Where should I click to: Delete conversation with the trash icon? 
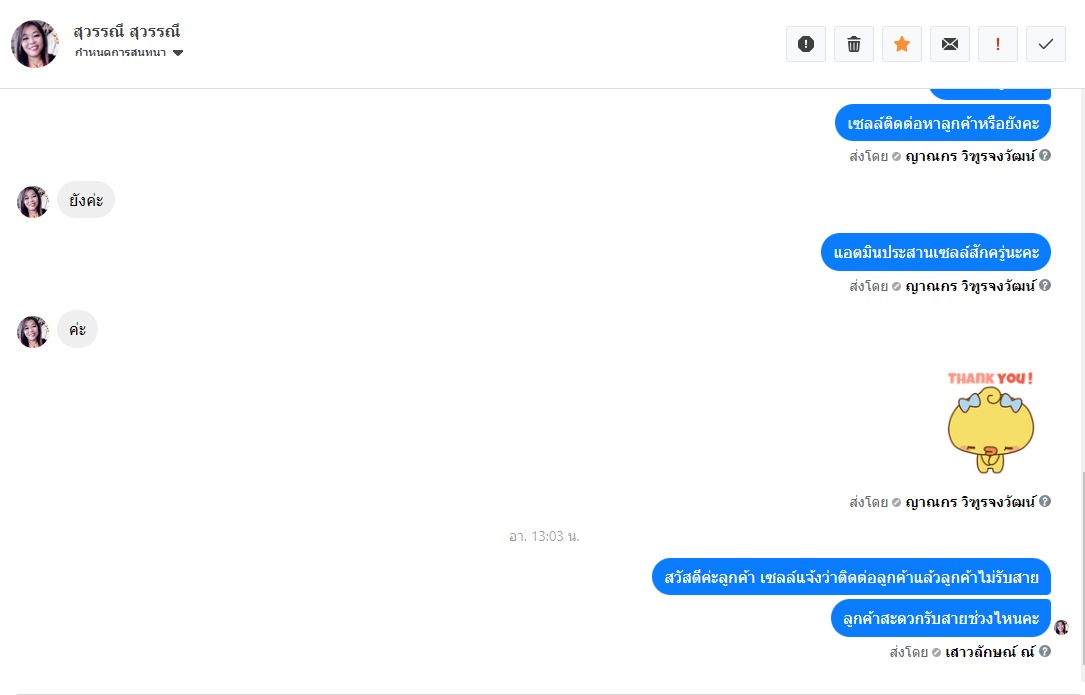[x=854, y=44]
